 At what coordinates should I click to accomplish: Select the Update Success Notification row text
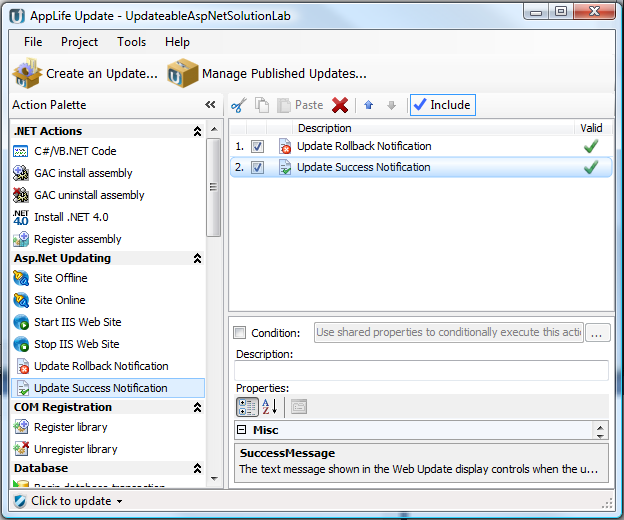point(364,167)
